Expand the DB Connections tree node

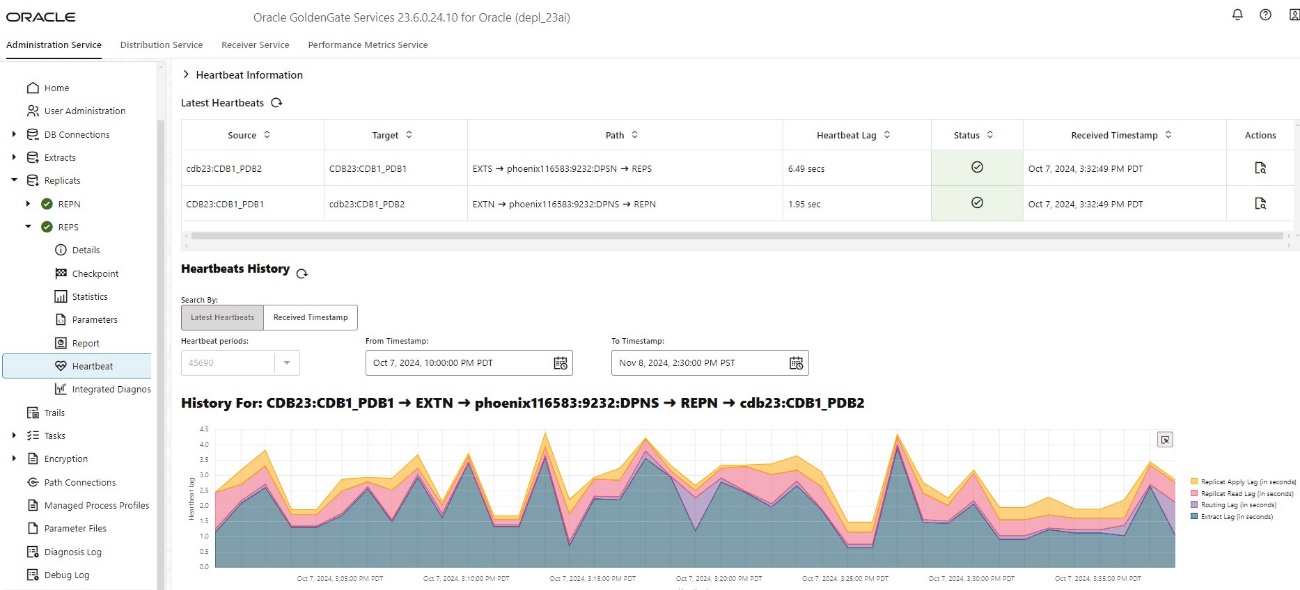coord(14,134)
